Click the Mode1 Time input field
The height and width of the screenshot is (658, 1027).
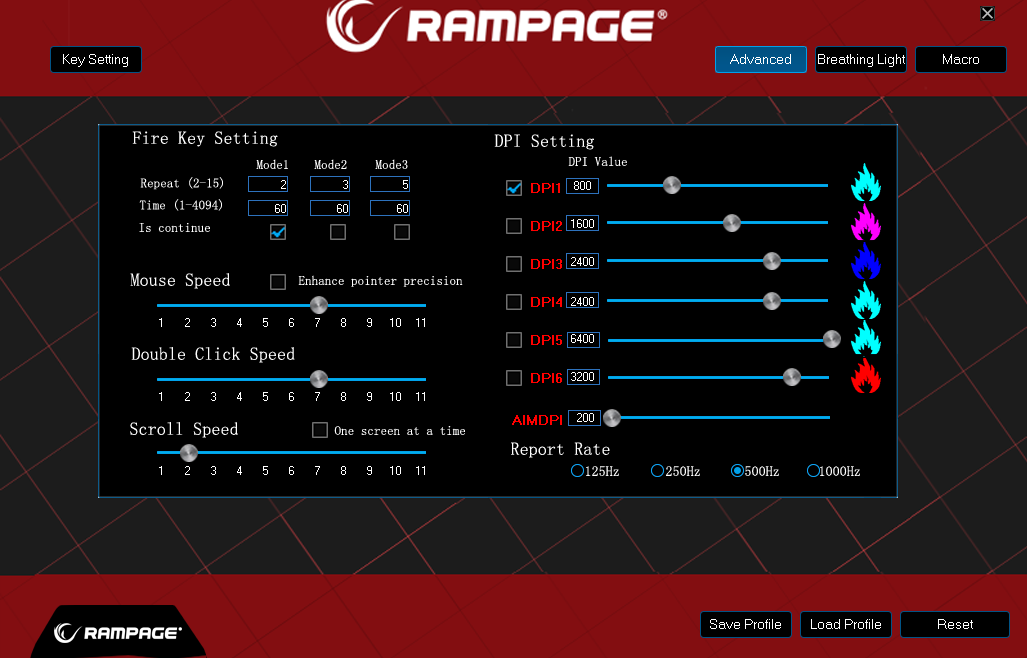(268, 208)
